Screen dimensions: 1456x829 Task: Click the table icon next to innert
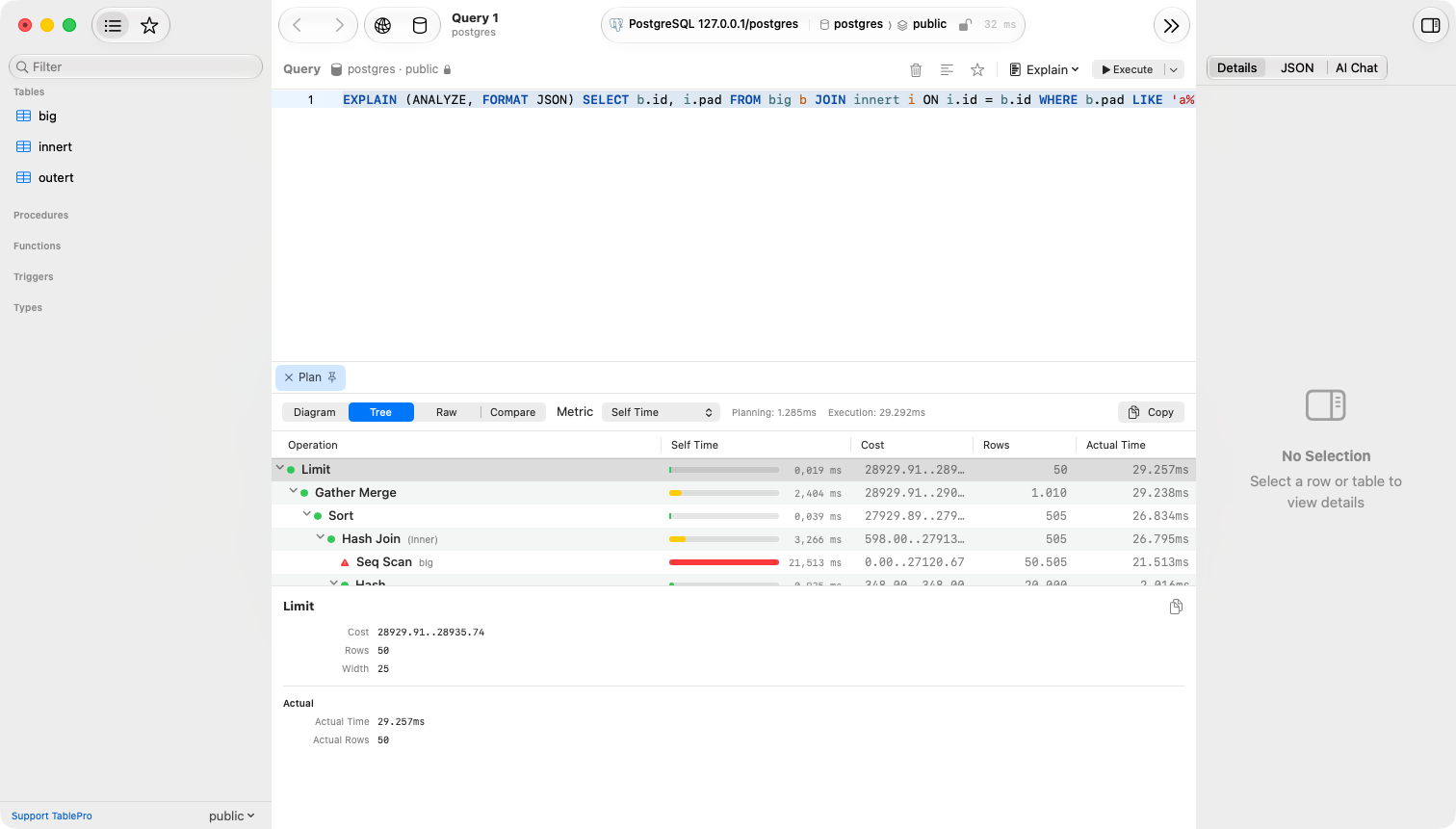[x=24, y=146]
